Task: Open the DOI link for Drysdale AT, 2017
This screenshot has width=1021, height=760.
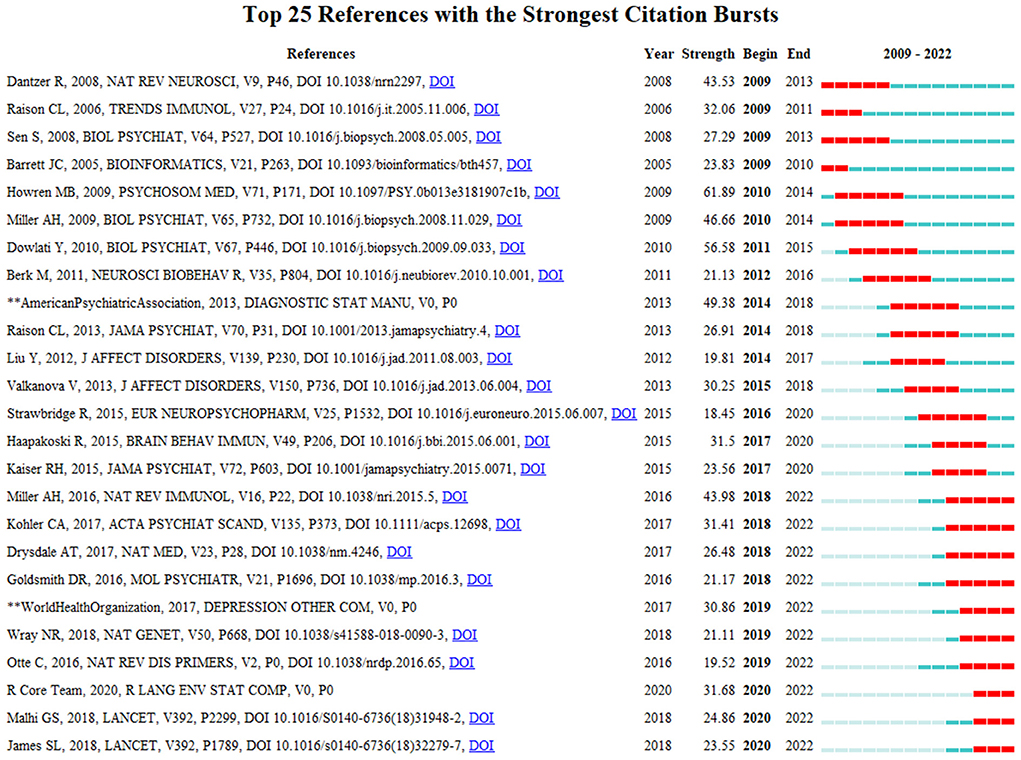Action: coord(399,552)
